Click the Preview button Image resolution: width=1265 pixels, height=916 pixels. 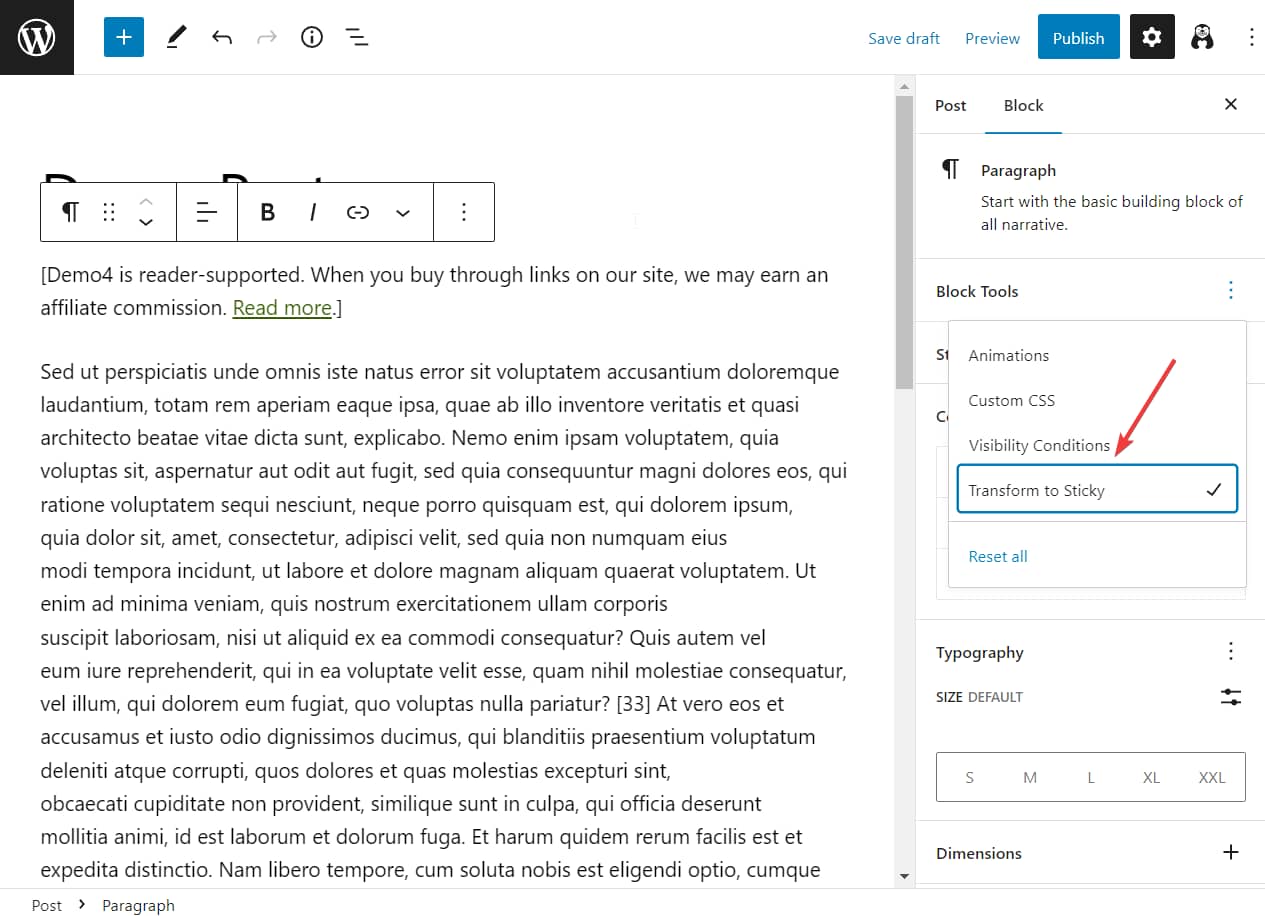click(x=992, y=38)
